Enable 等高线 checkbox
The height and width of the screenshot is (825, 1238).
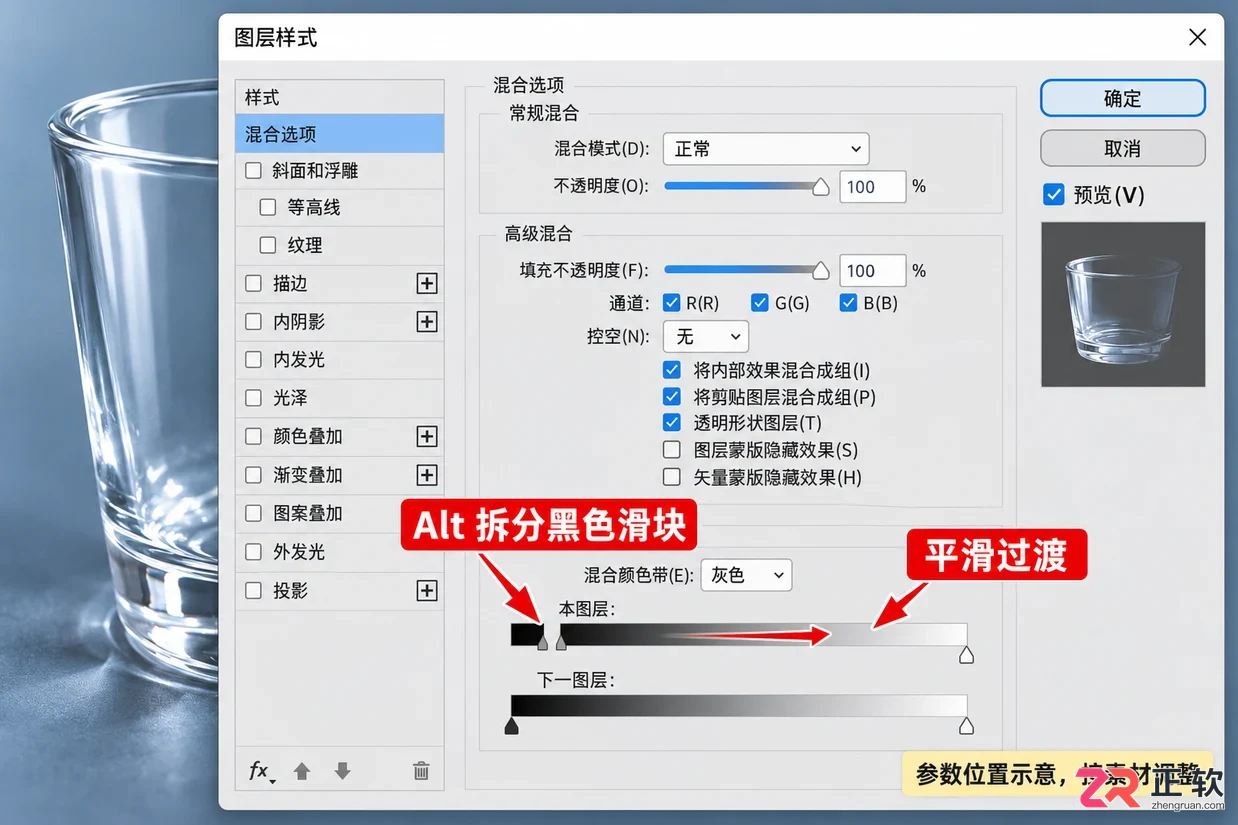pyautogui.click(x=267, y=208)
